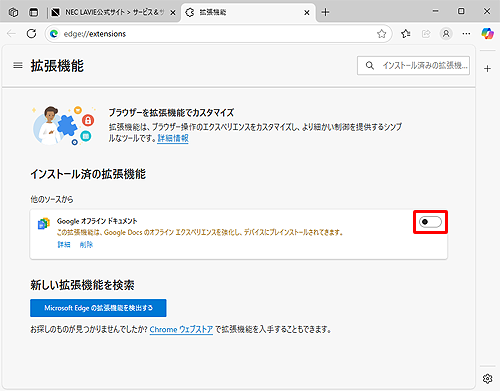The width and height of the screenshot is (500, 391).
Task: Maximize the Edge browser window
Action: pos(461,11)
